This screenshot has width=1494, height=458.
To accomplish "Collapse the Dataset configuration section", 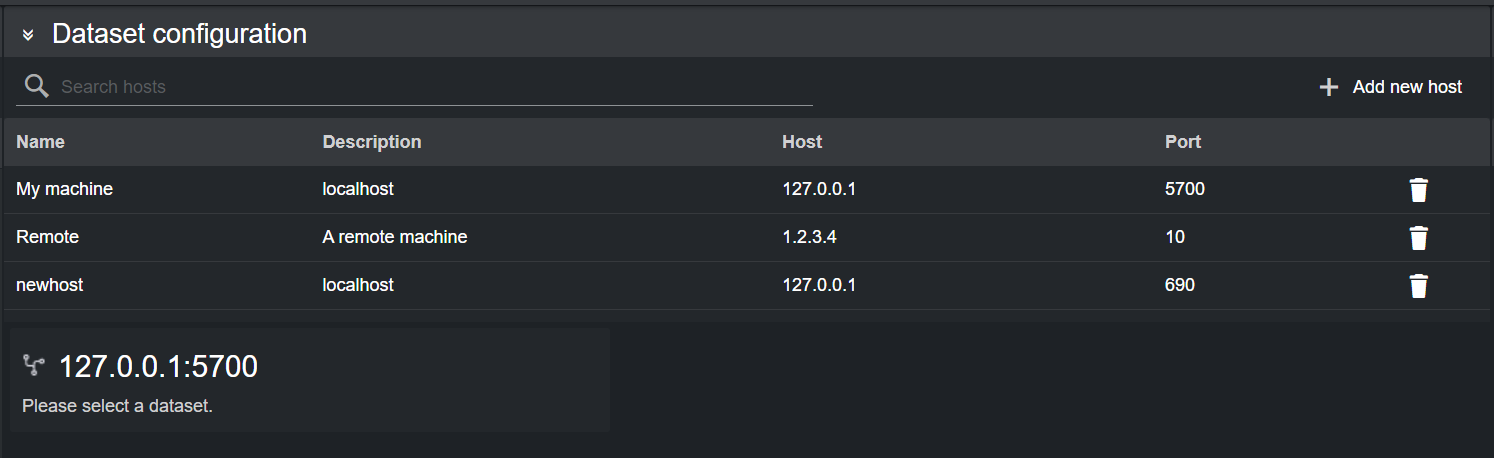I will pyautogui.click(x=28, y=35).
